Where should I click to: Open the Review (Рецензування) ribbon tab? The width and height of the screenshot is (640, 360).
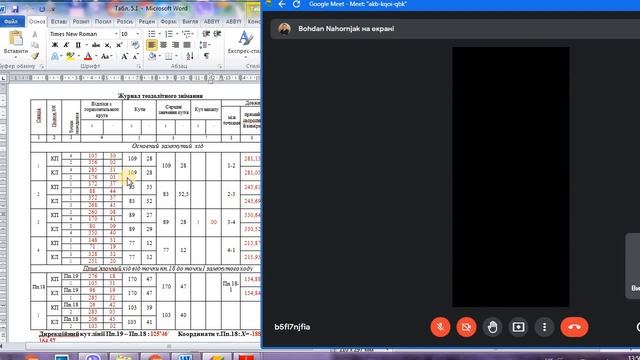pyautogui.click(x=147, y=21)
